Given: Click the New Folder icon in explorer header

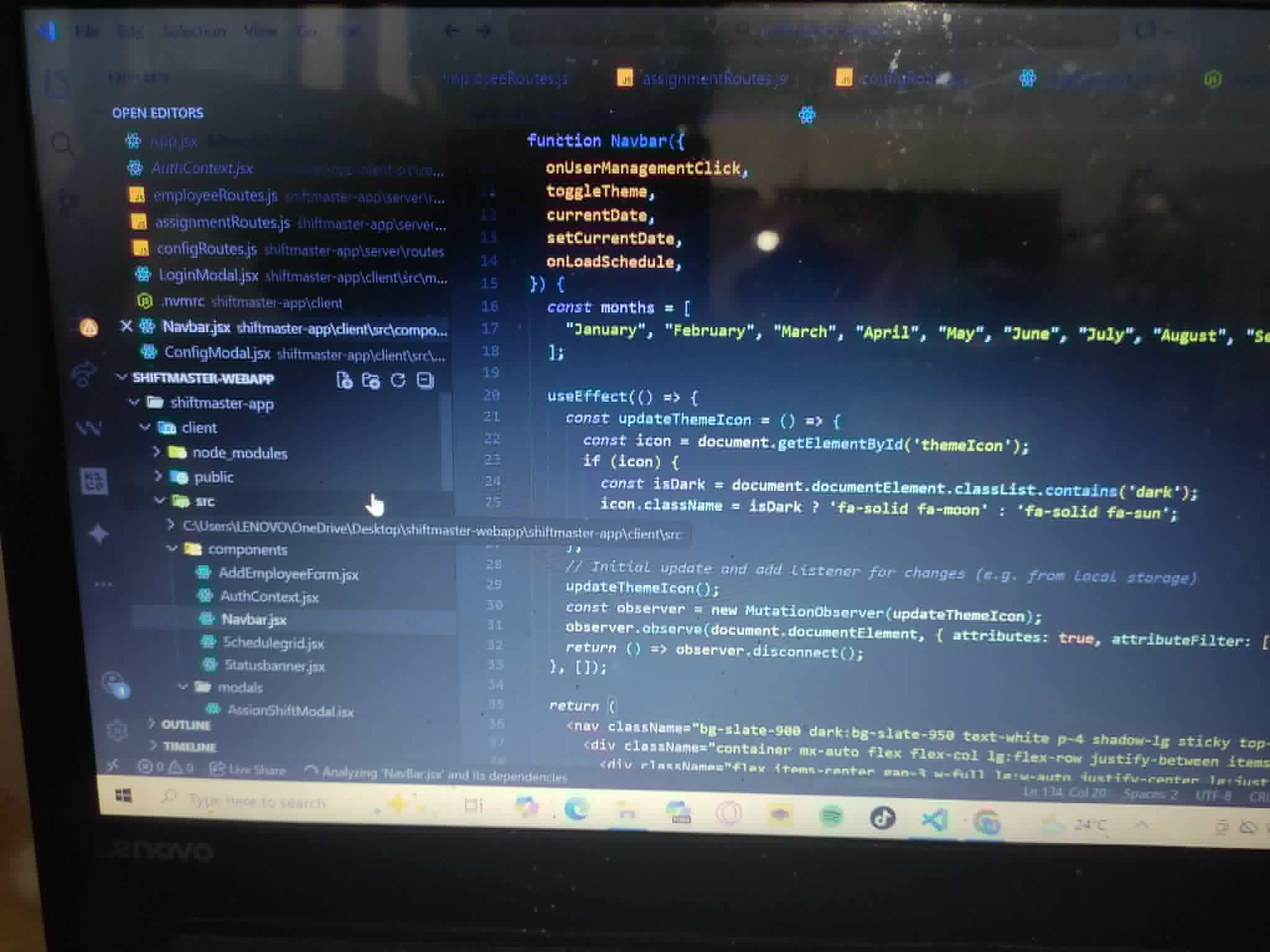Looking at the screenshot, I should coord(371,381).
